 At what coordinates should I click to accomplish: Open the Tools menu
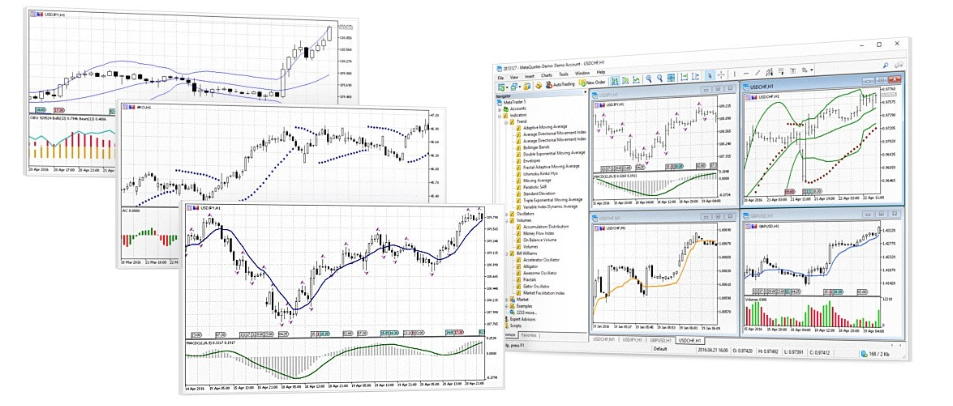pyautogui.click(x=563, y=75)
